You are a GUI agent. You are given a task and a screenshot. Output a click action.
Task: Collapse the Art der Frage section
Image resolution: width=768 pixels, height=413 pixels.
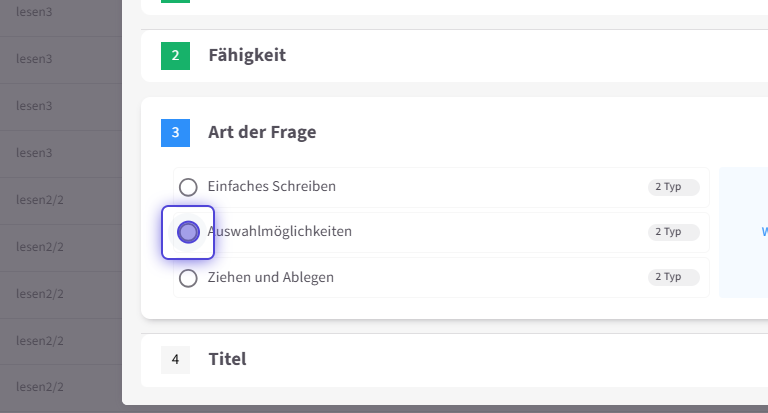262,132
